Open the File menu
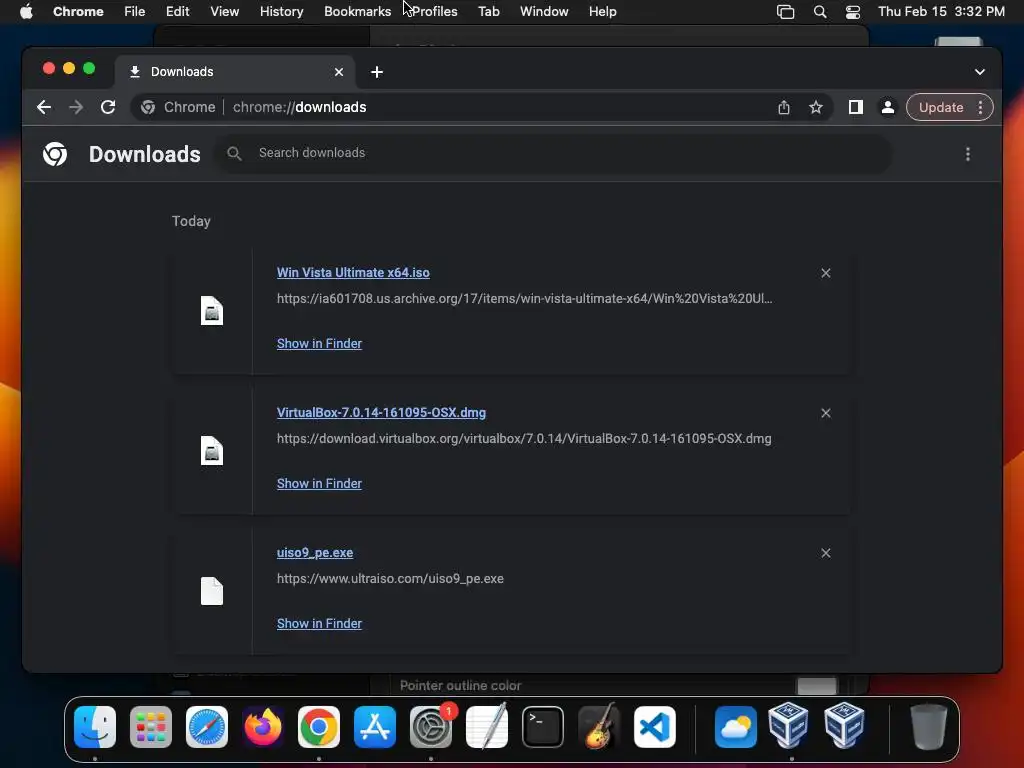The width and height of the screenshot is (1024, 768). coord(135,11)
